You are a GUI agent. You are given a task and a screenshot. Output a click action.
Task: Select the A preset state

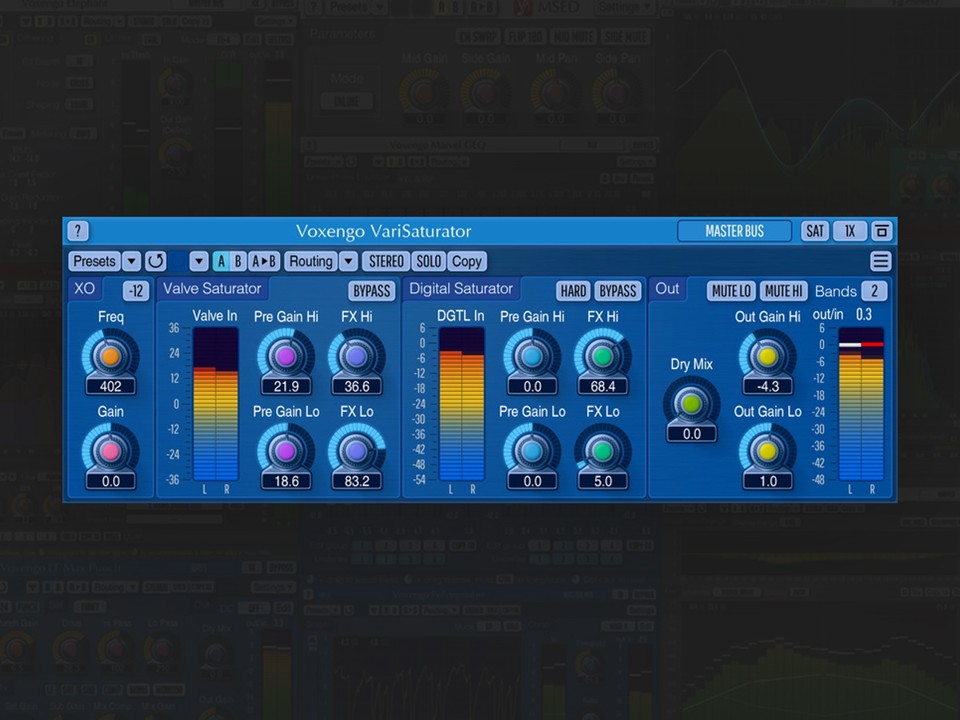coord(221,261)
